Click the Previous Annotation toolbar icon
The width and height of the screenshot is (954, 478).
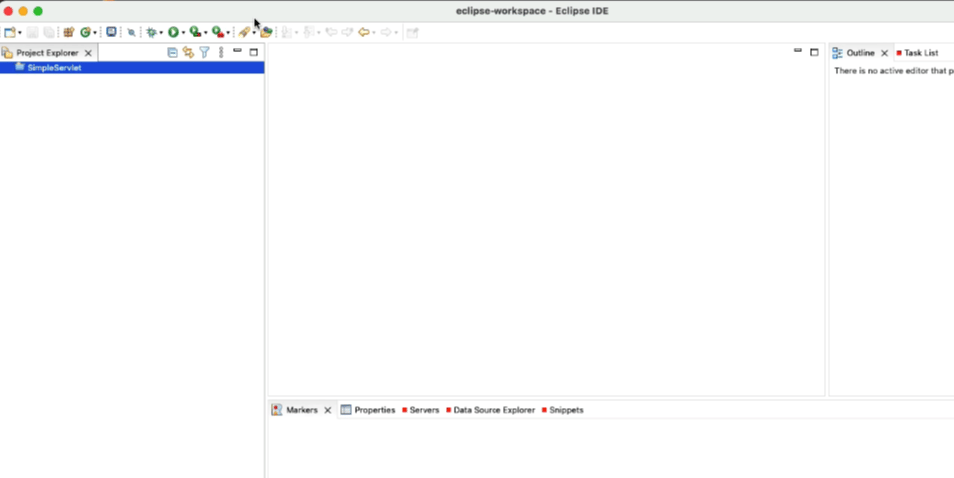[x=308, y=32]
